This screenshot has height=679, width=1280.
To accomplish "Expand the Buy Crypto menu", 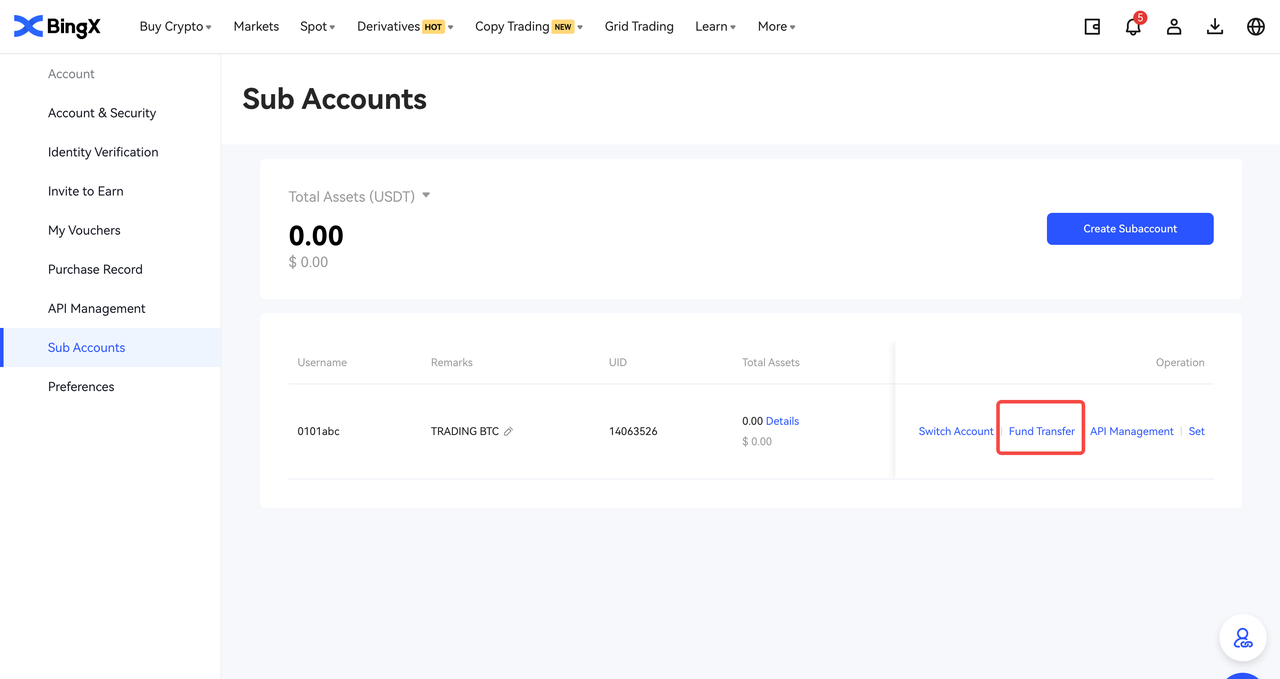I will [x=175, y=27].
